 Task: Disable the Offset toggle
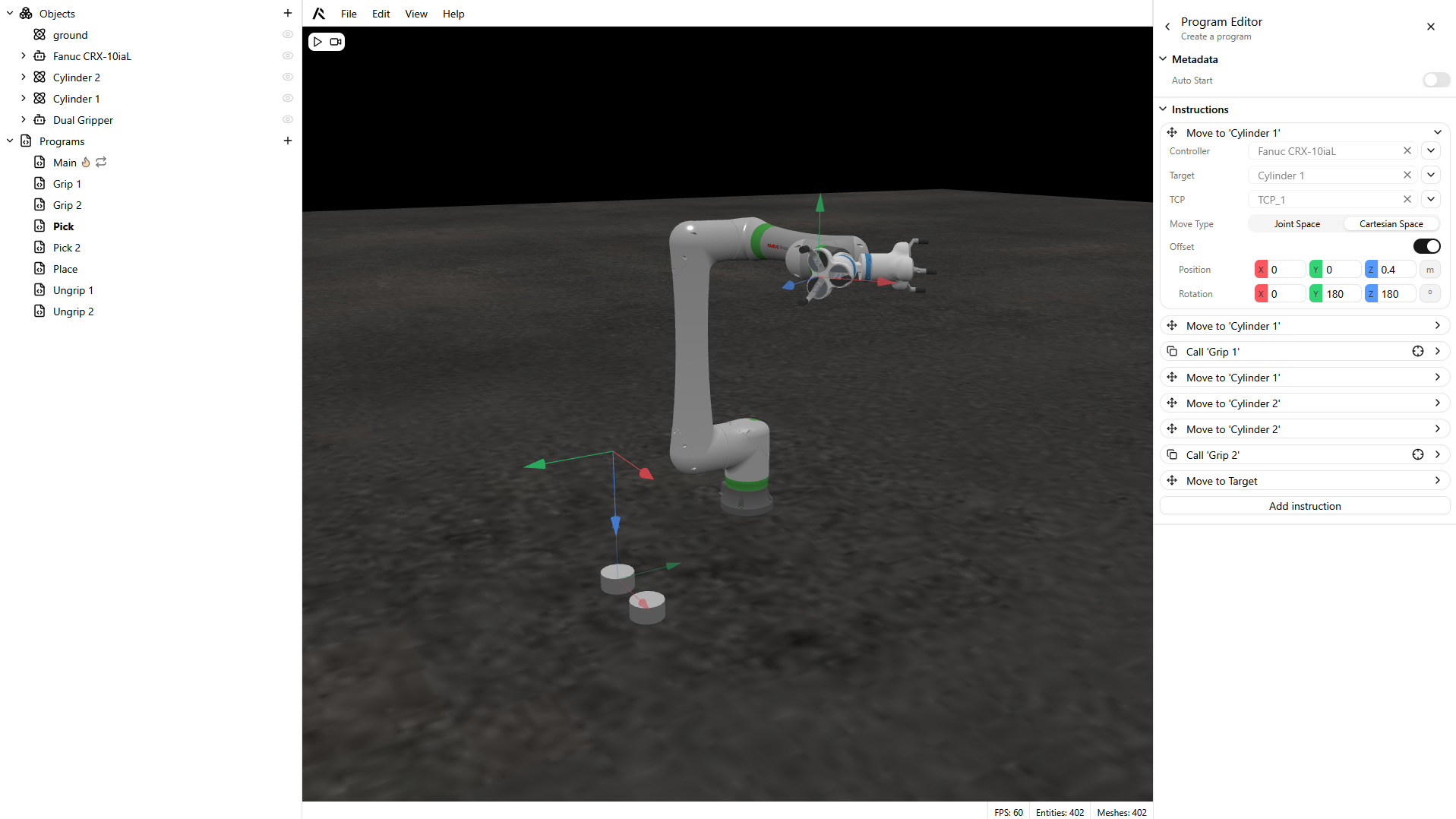pyautogui.click(x=1426, y=247)
